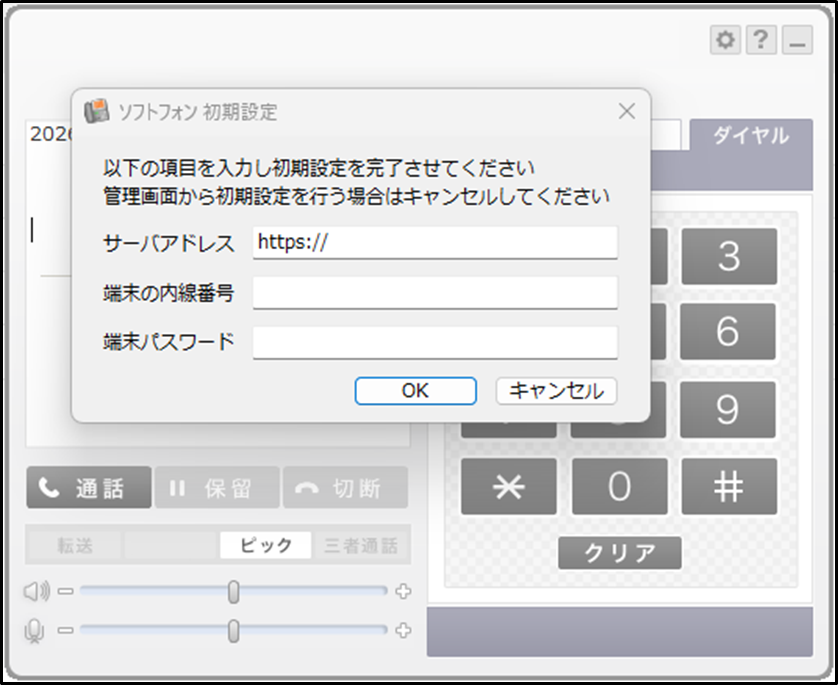
Task: Click the help question mark icon
Action: tap(761, 40)
